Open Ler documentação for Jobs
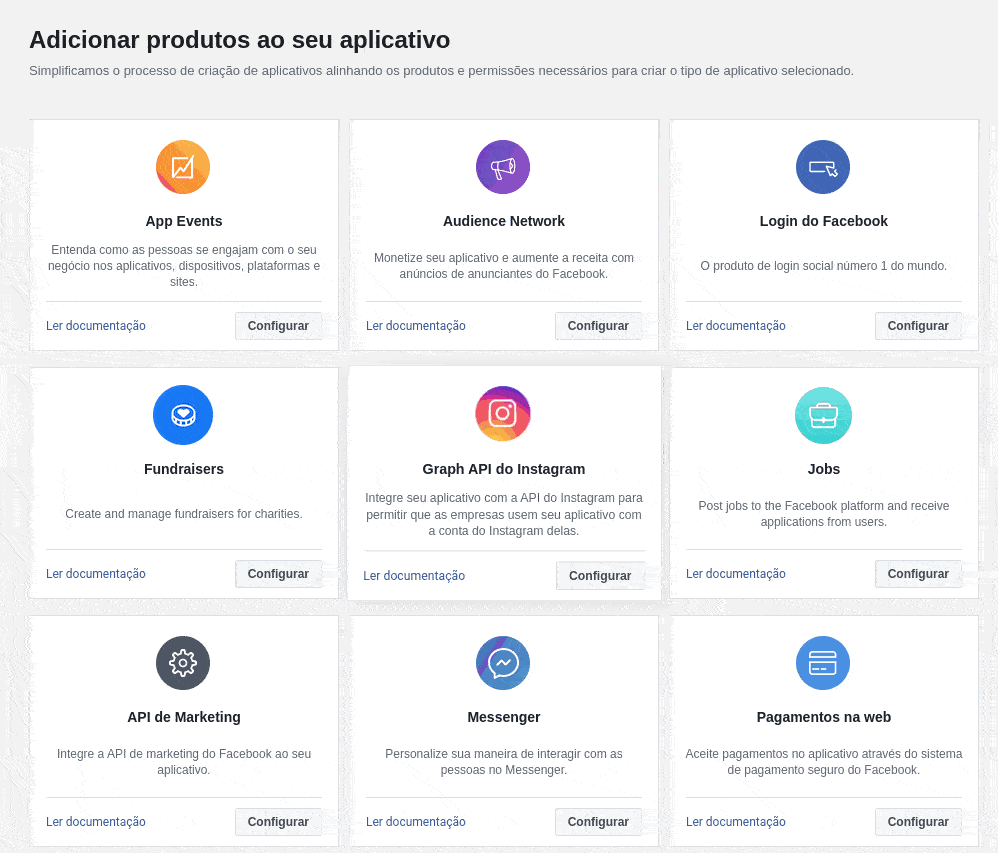This screenshot has height=853, width=998. pyautogui.click(x=736, y=574)
